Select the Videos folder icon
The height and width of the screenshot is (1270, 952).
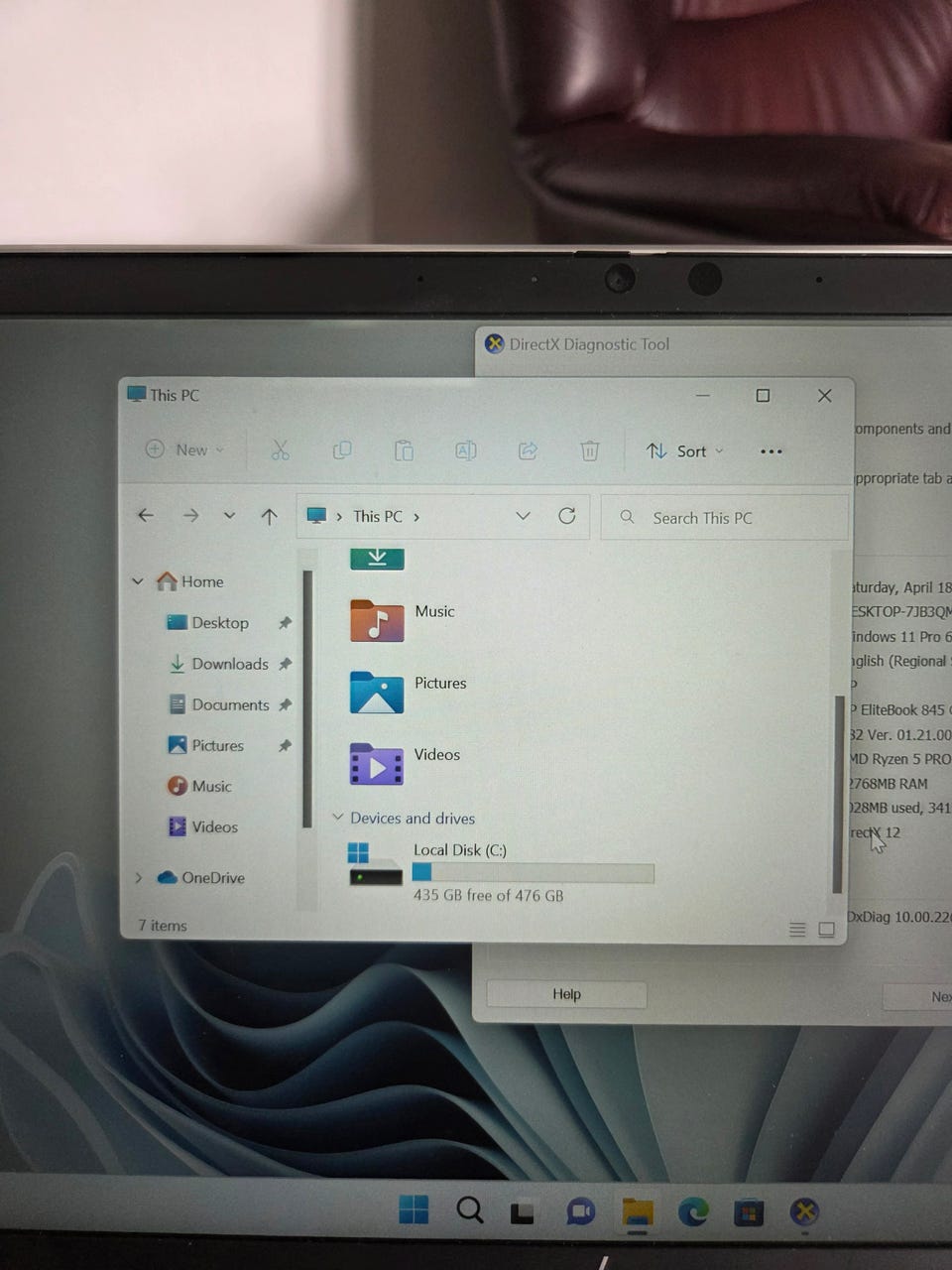pyautogui.click(x=377, y=764)
